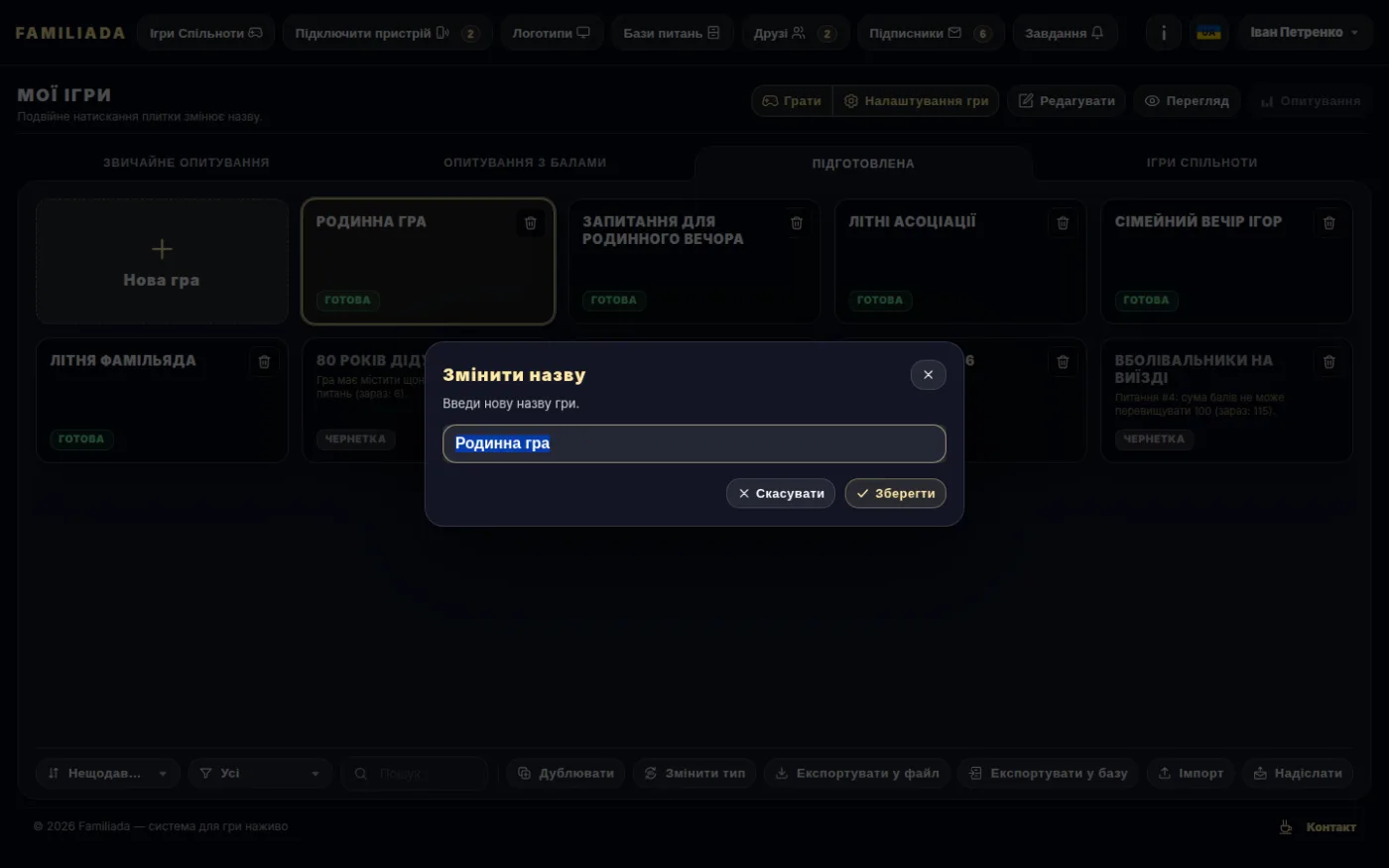Click Змінити тип button

coord(694,774)
